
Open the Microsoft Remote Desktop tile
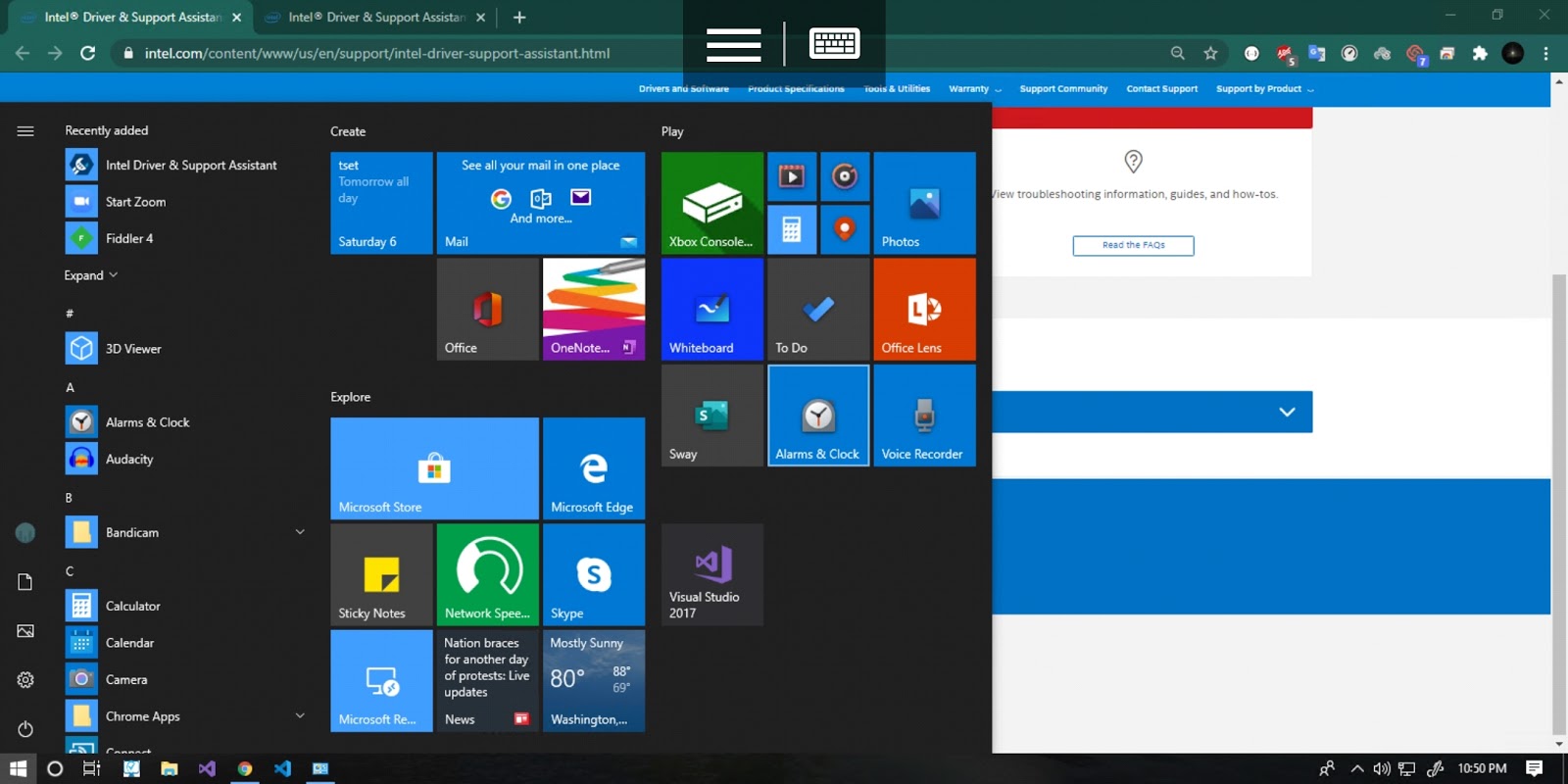click(381, 680)
